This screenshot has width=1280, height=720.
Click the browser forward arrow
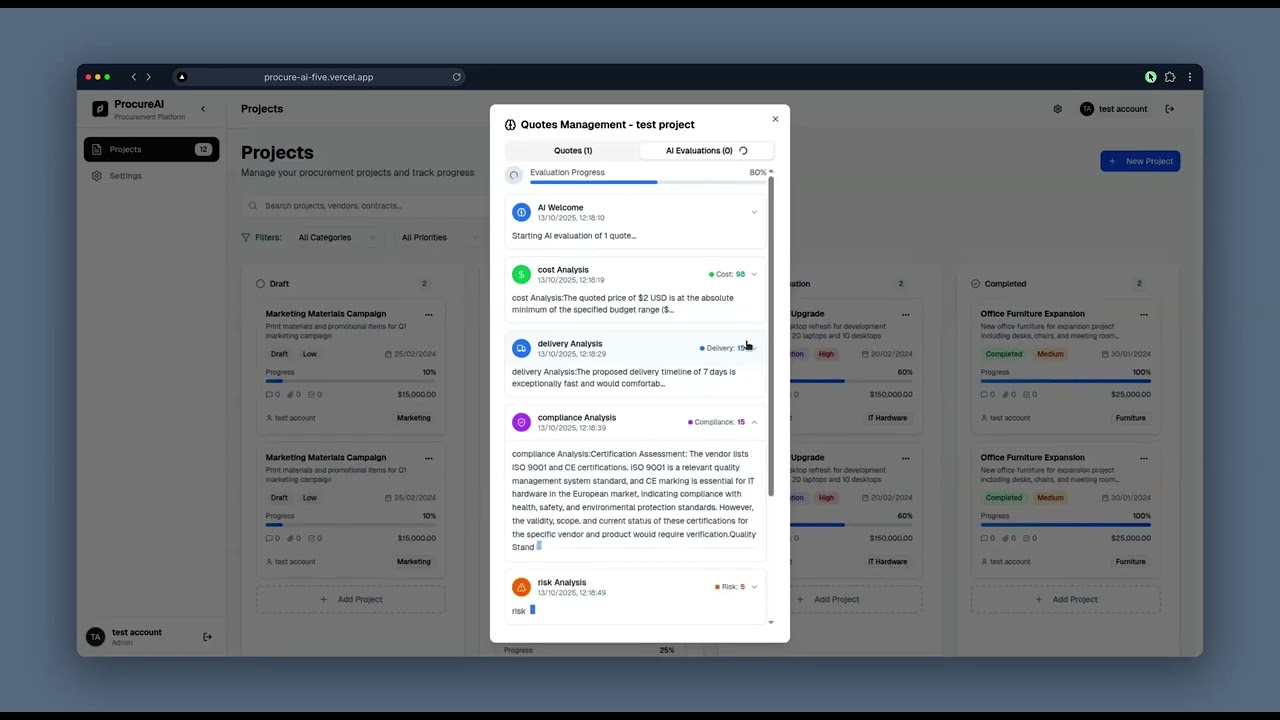pos(149,77)
